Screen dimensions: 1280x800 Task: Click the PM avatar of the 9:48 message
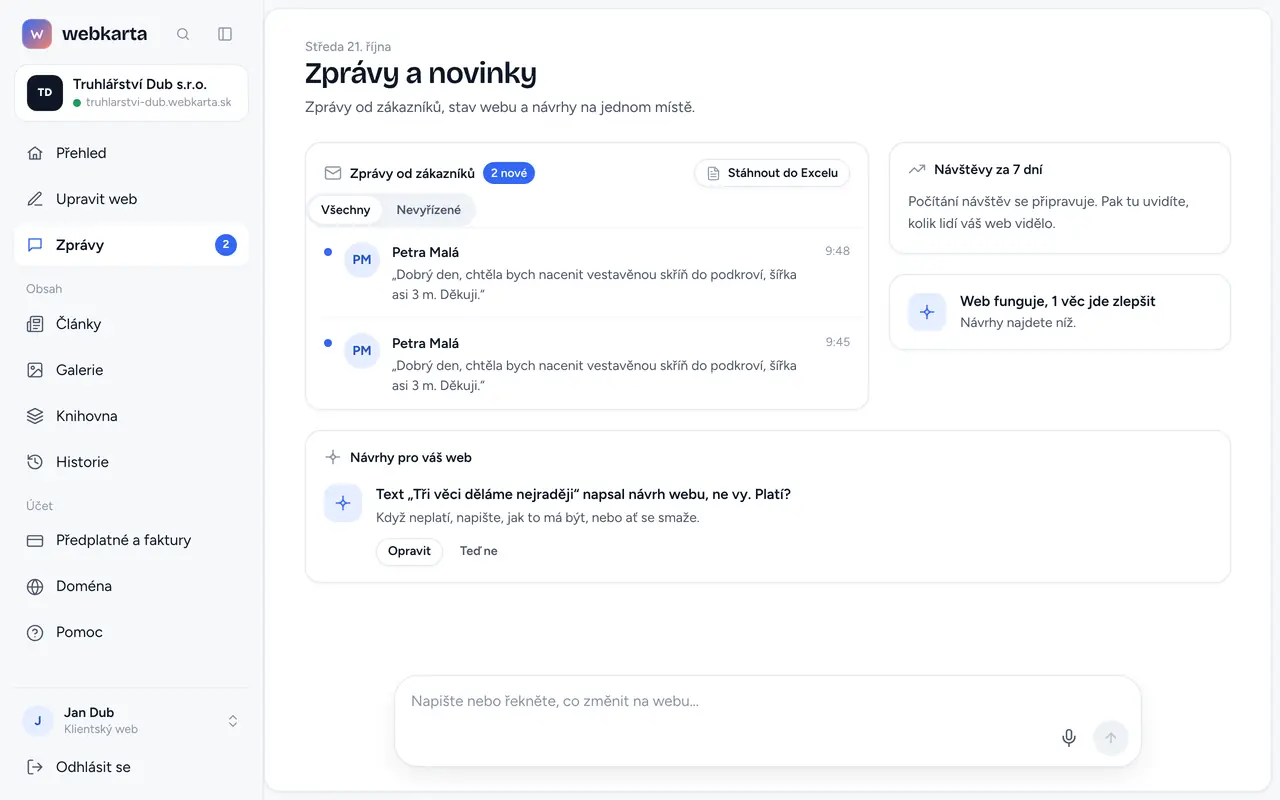click(x=362, y=260)
